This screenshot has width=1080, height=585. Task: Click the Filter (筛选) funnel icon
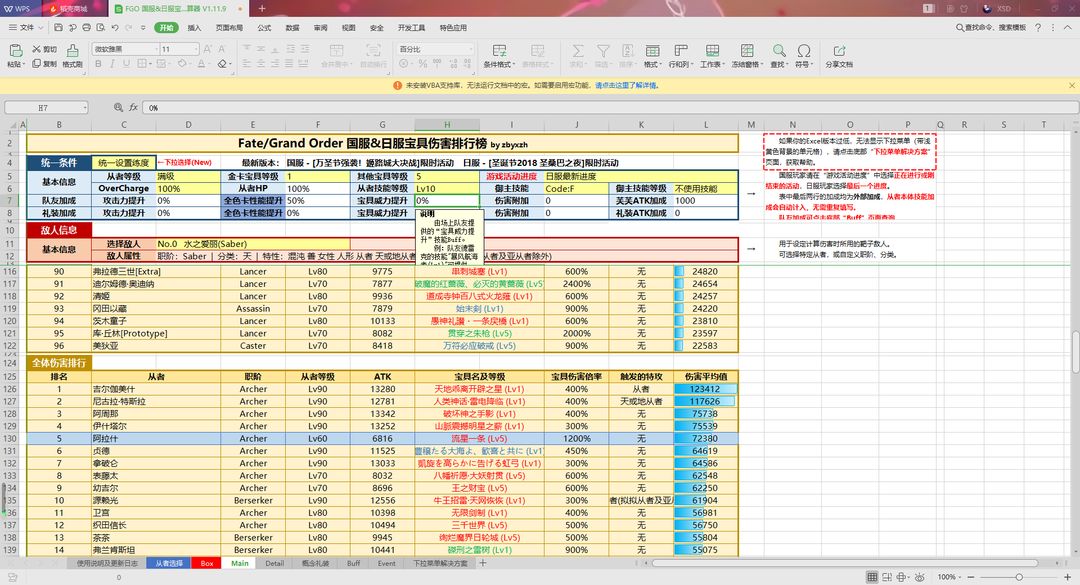coord(603,50)
